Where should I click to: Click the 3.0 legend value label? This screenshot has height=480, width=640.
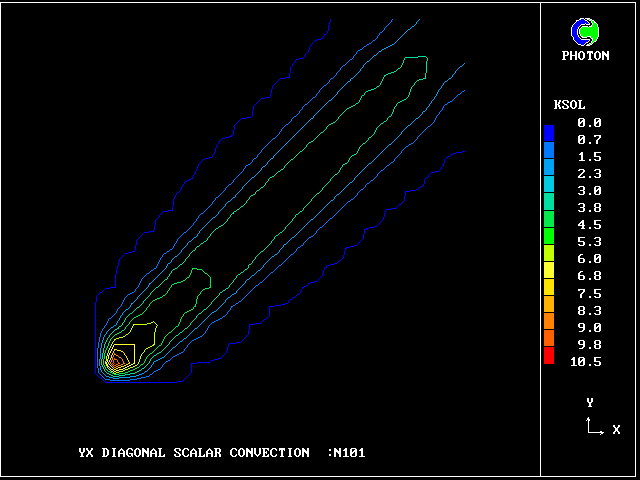589,190
